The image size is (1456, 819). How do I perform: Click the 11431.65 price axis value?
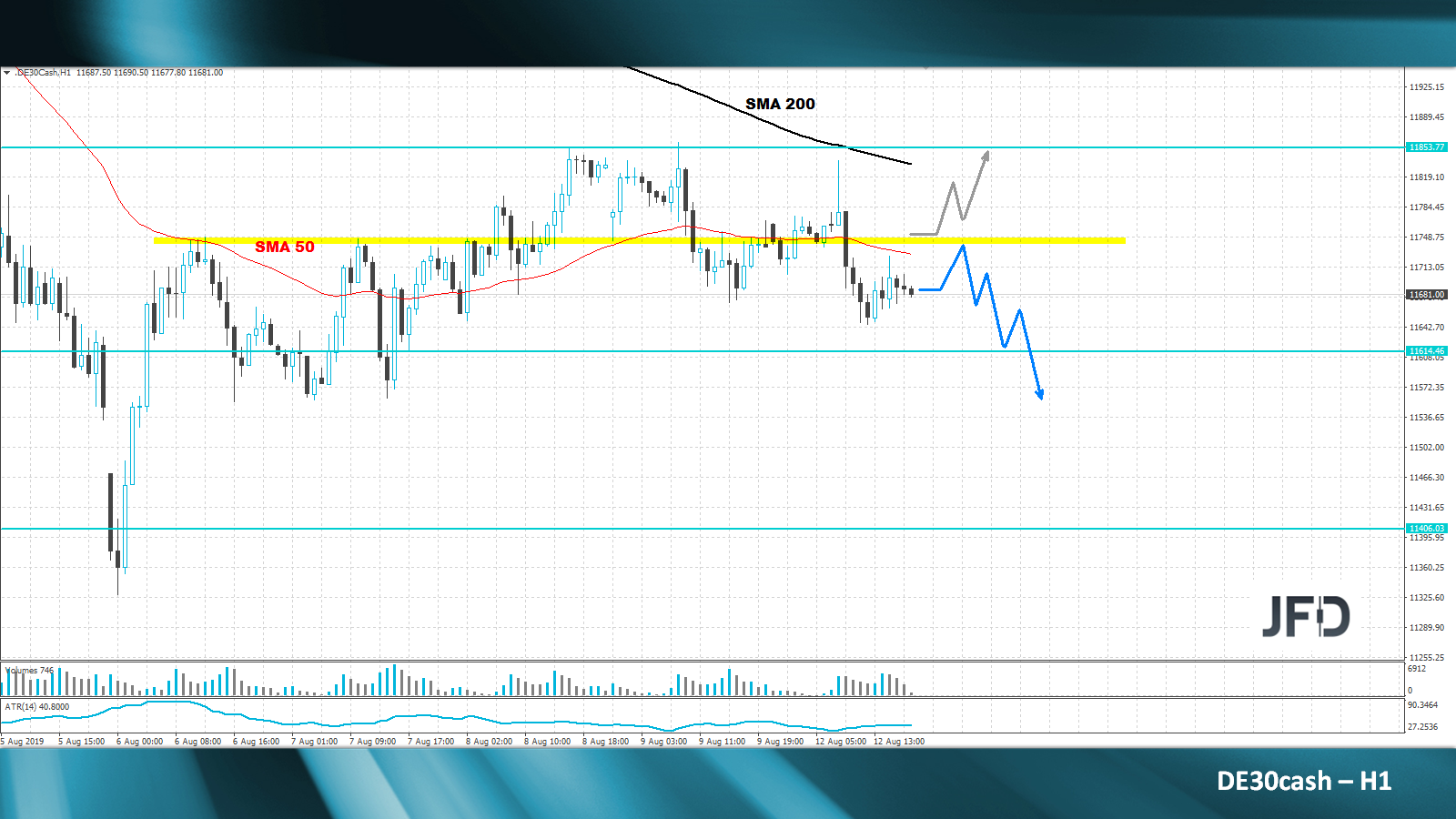click(1427, 508)
